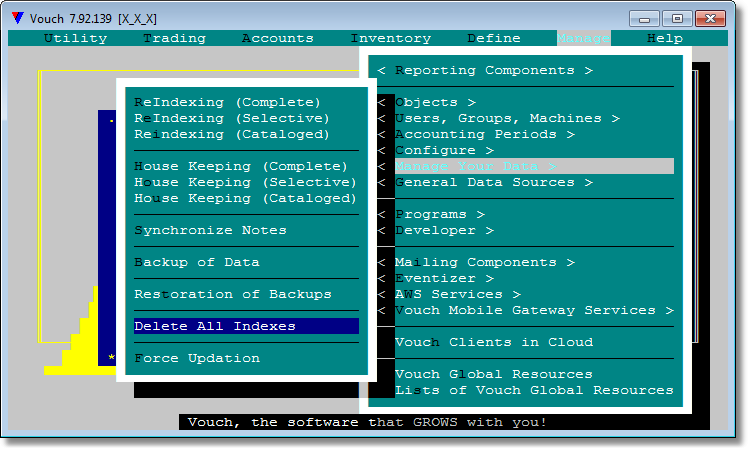
Task: Open Lists of Vouch Global Resources
Action: (534, 390)
